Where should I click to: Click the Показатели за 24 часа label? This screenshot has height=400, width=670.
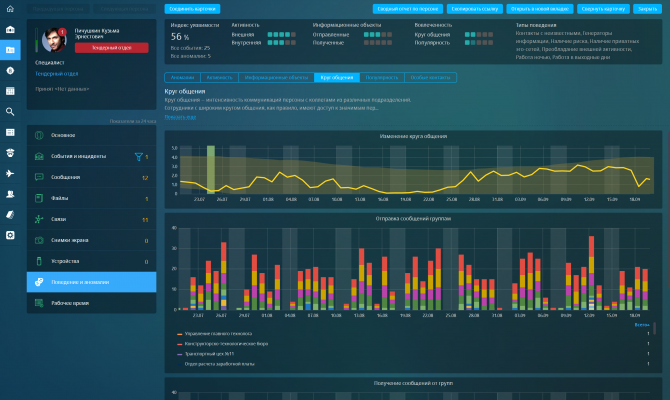[x=132, y=121]
